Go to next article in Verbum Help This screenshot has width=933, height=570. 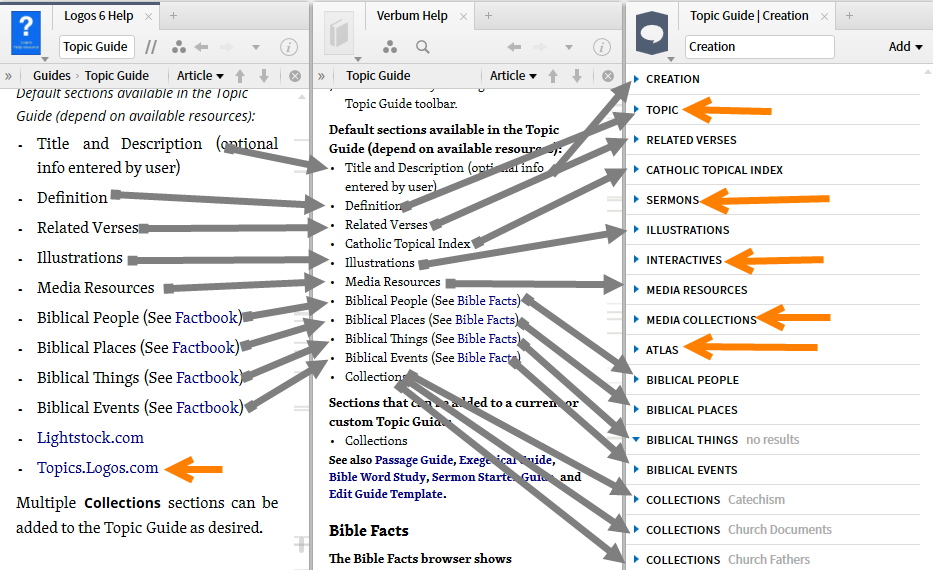click(577, 76)
